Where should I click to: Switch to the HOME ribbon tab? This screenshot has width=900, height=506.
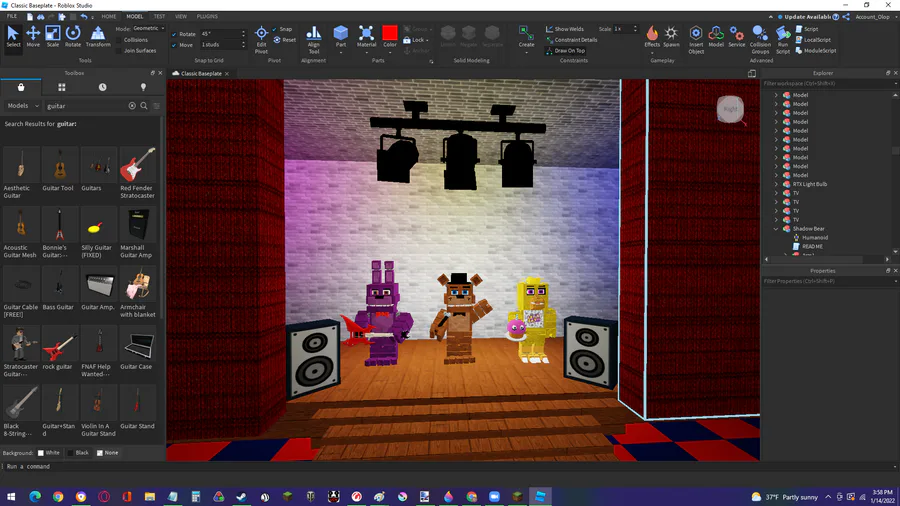pyautogui.click(x=108, y=17)
